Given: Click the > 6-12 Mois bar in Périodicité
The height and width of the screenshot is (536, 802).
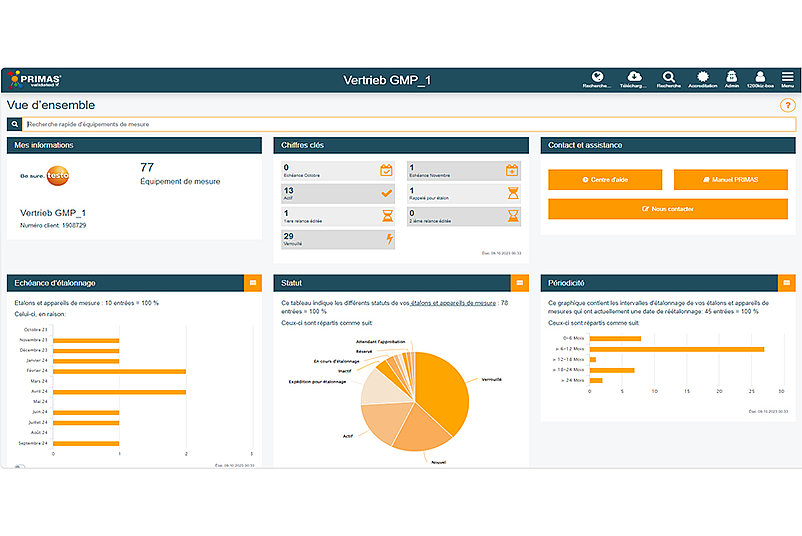Looking at the screenshot, I should [x=677, y=349].
